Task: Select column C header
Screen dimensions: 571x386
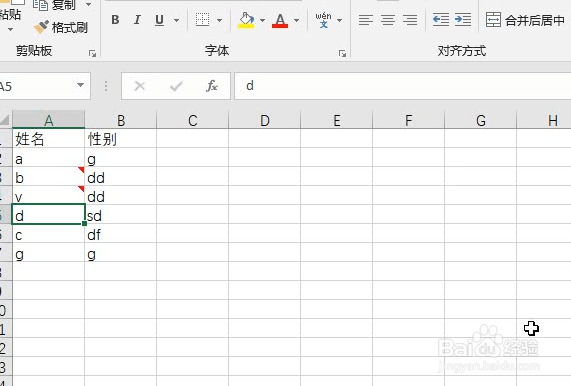Action: coord(193,120)
